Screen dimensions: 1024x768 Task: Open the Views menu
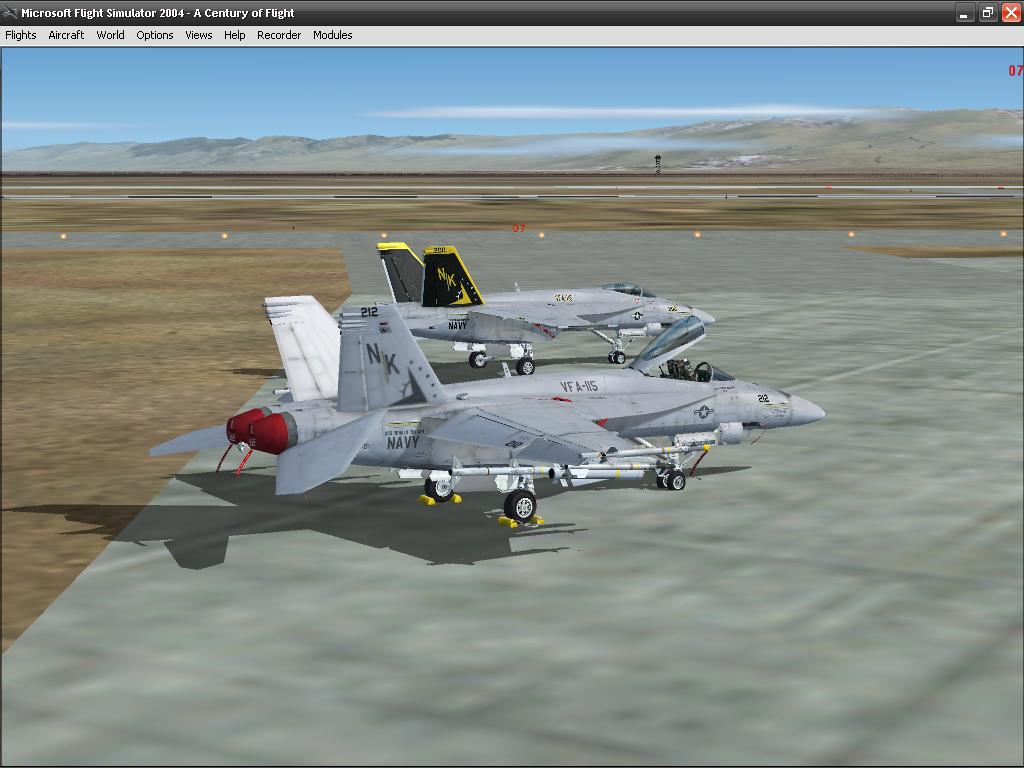click(x=199, y=35)
